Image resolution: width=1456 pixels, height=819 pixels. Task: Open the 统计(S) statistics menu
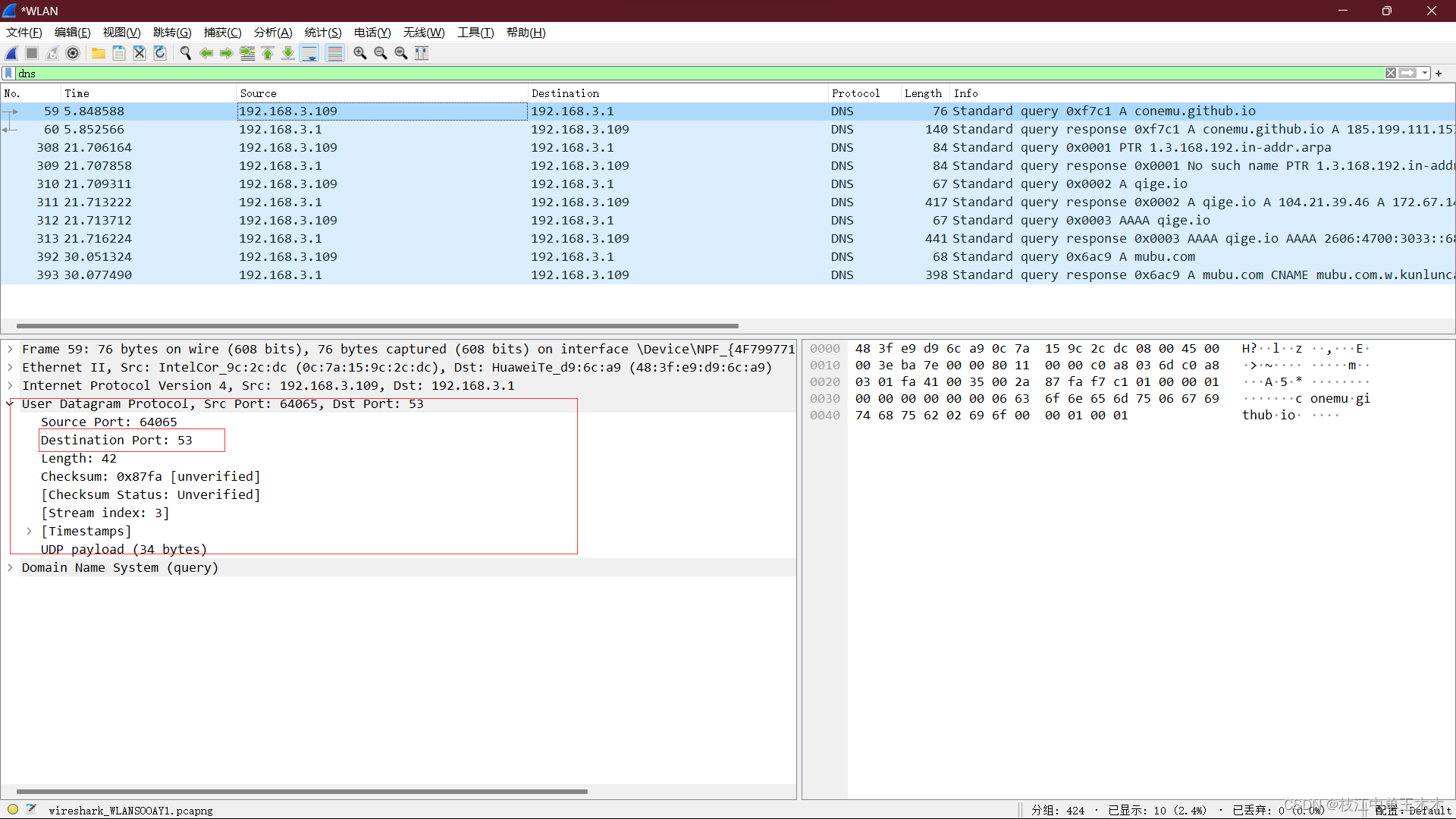click(x=322, y=33)
